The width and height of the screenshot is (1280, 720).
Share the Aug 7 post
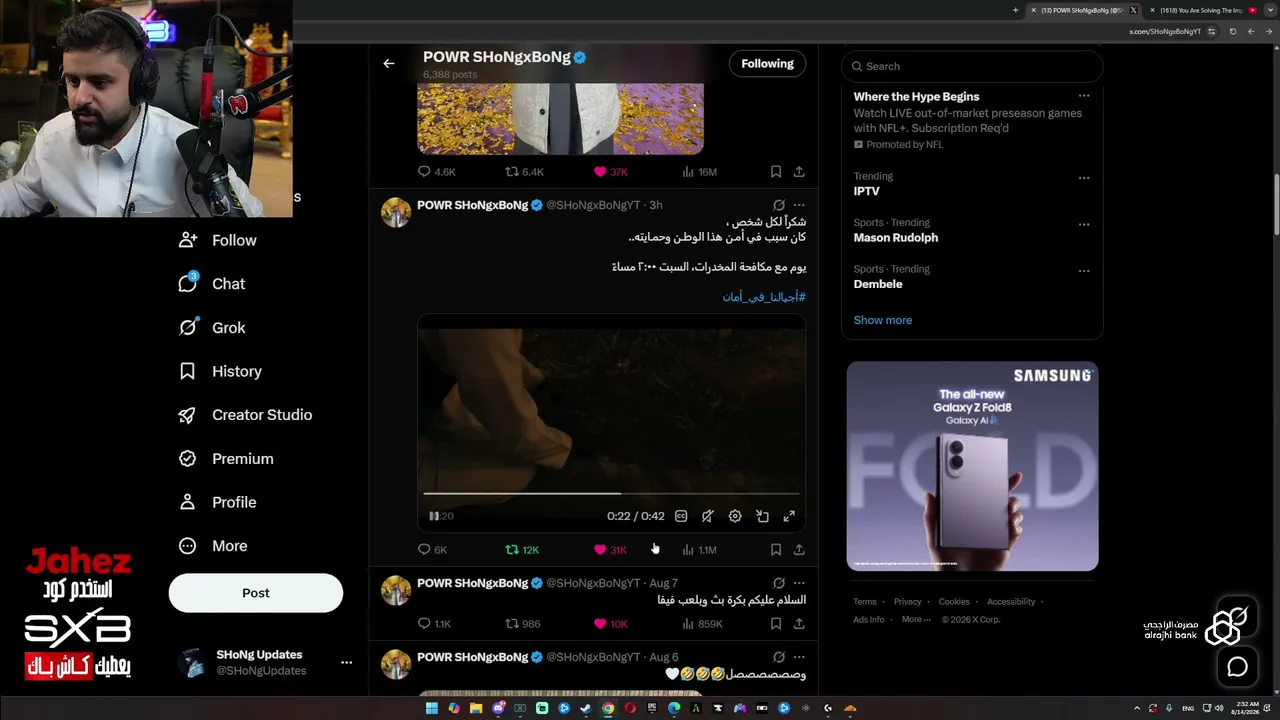click(x=799, y=624)
